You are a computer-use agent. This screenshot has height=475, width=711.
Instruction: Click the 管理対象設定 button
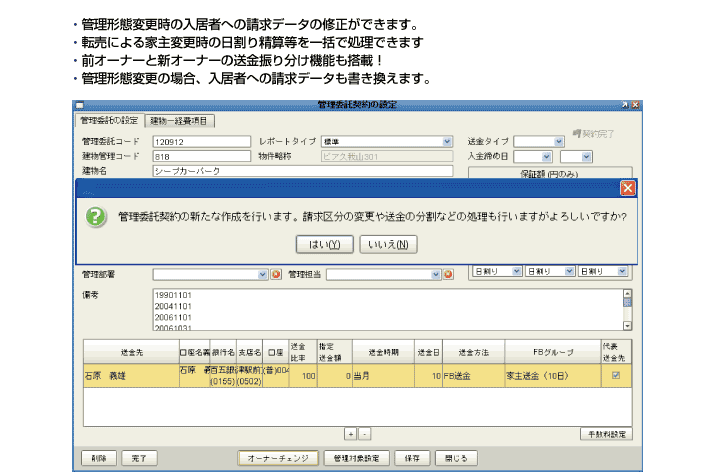tap(357, 458)
